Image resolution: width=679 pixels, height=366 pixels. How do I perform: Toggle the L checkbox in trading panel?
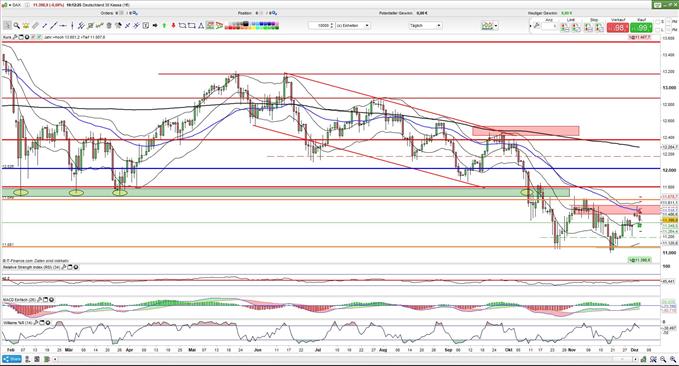[657, 29]
